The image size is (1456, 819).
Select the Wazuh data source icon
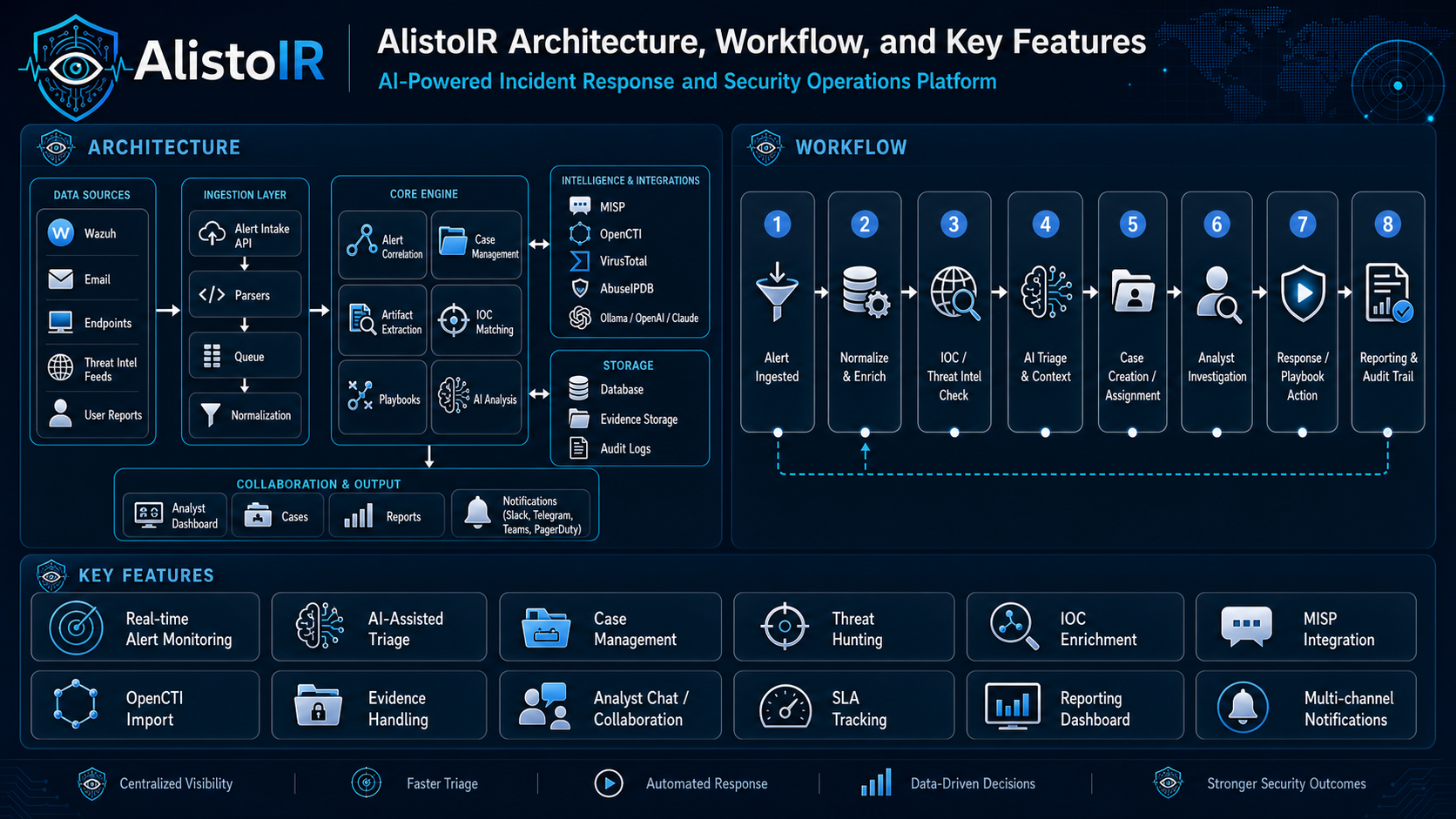coord(61,232)
